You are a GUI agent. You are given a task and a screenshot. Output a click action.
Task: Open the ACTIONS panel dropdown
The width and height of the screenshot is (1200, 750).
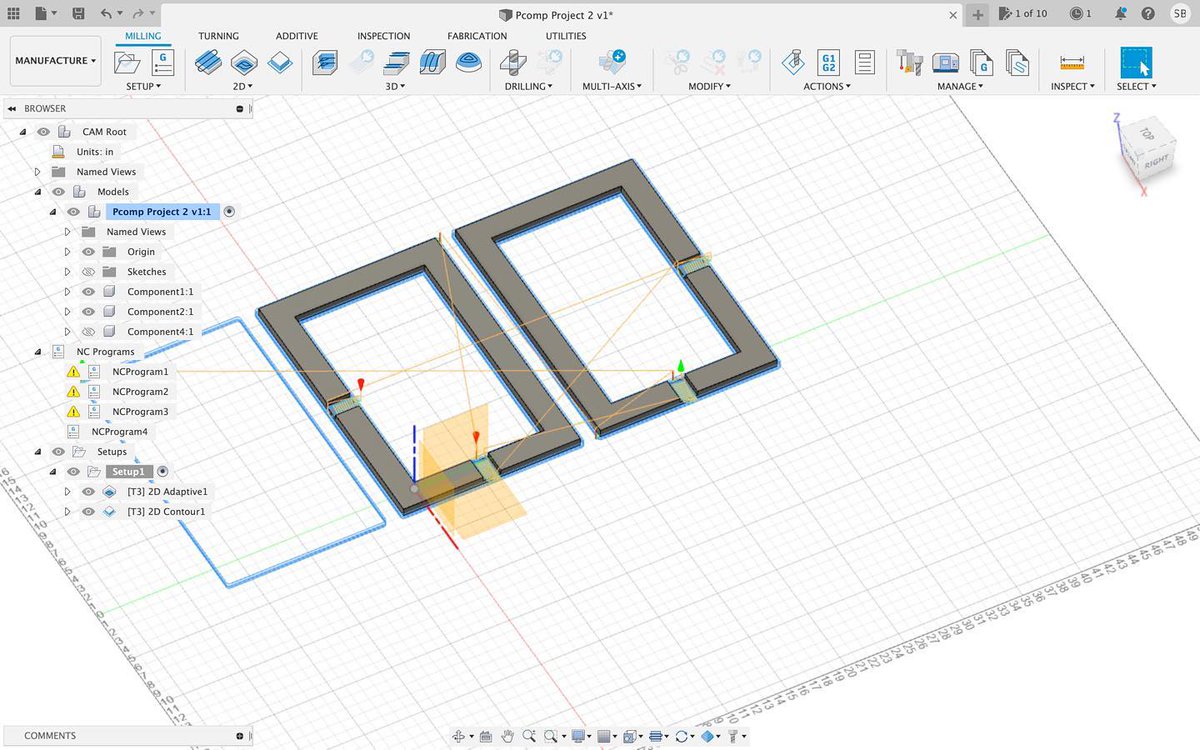click(x=827, y=87)
